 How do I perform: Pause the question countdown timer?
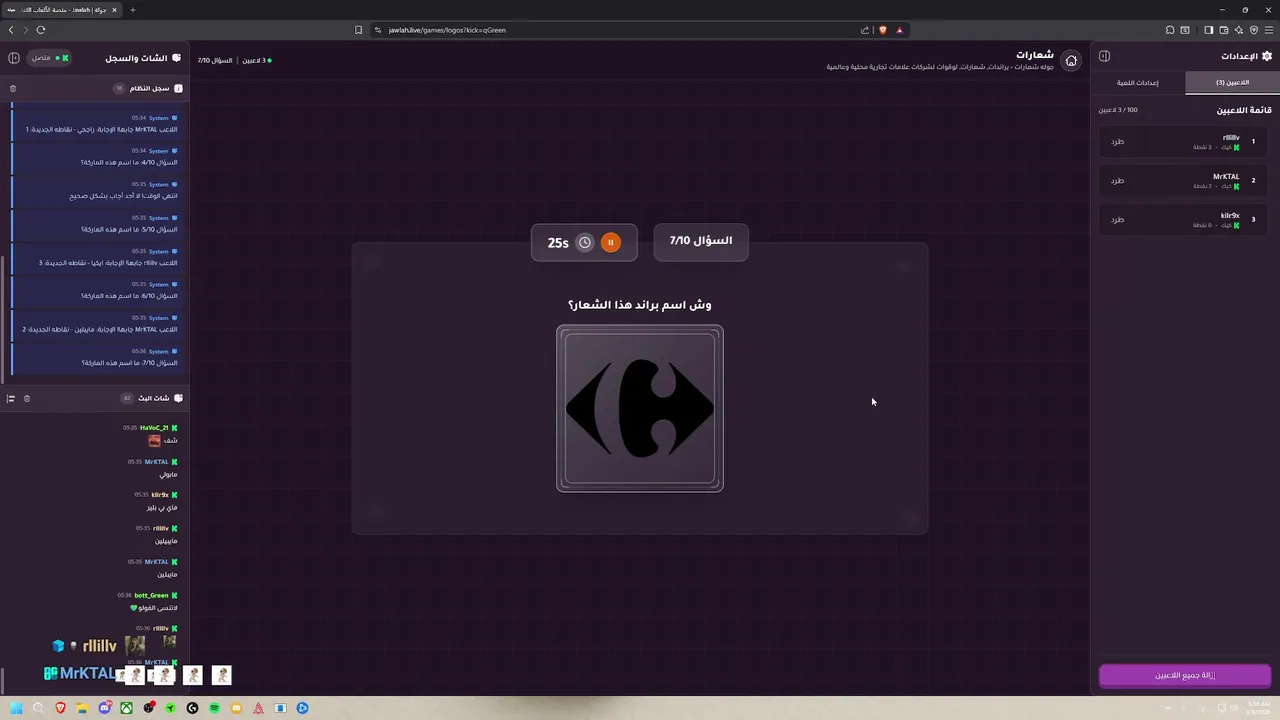tap(610, 242)
